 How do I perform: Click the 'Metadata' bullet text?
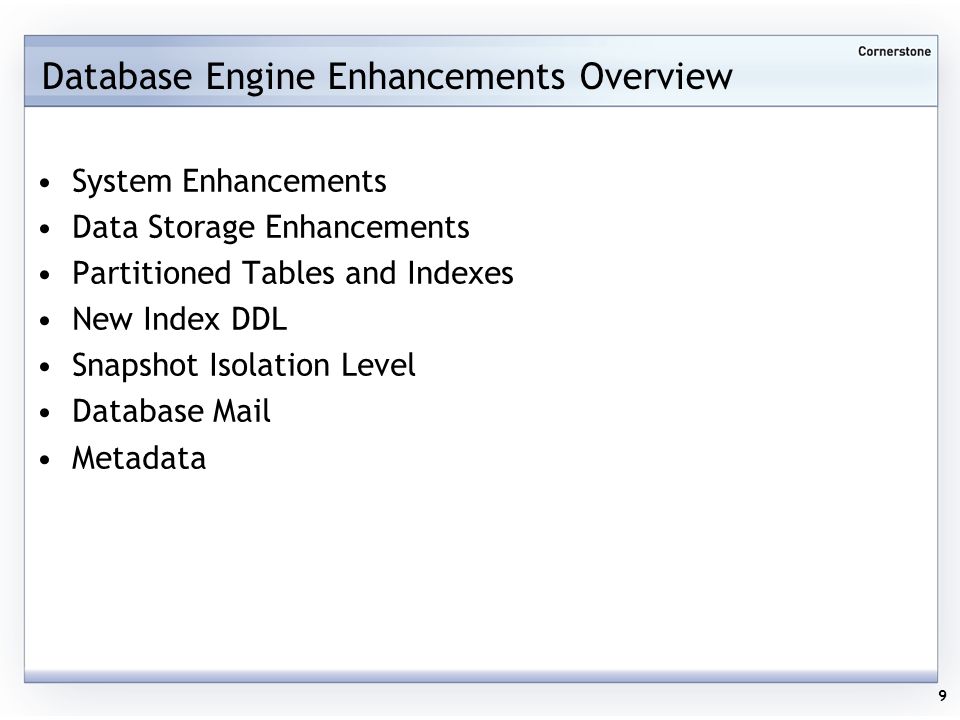138,459
